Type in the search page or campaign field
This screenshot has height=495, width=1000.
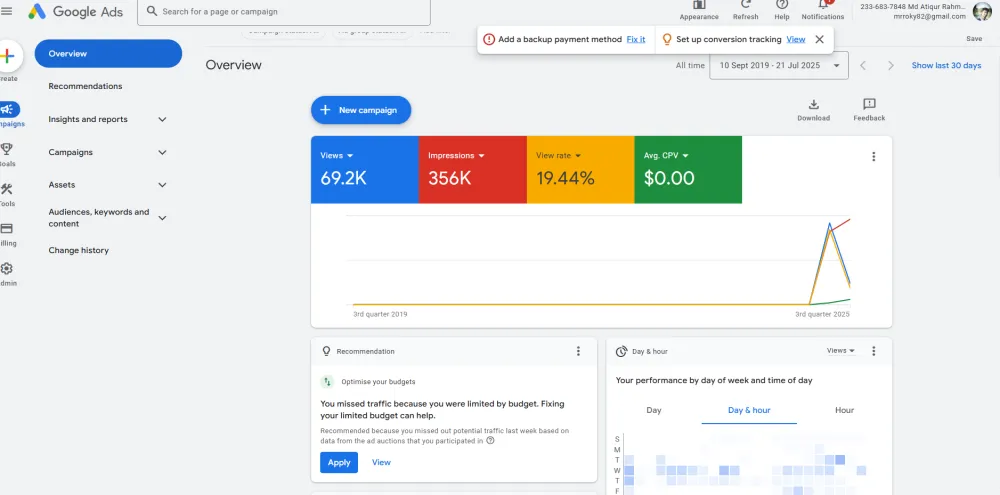[x=290, y=12]
